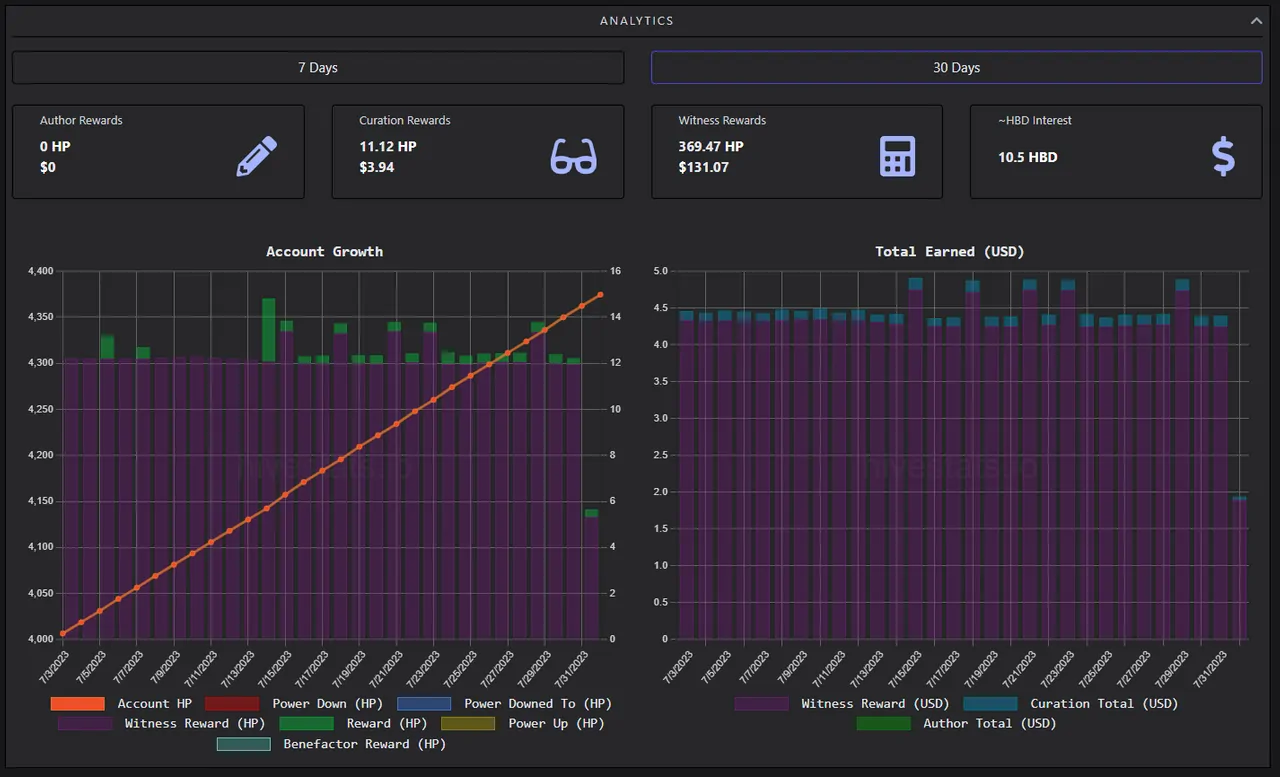The height and width of the screenshot is (777, 1280).
Task: Click the Witness Rewards 369.47 HP card
Action: click(x=796, y=152)
